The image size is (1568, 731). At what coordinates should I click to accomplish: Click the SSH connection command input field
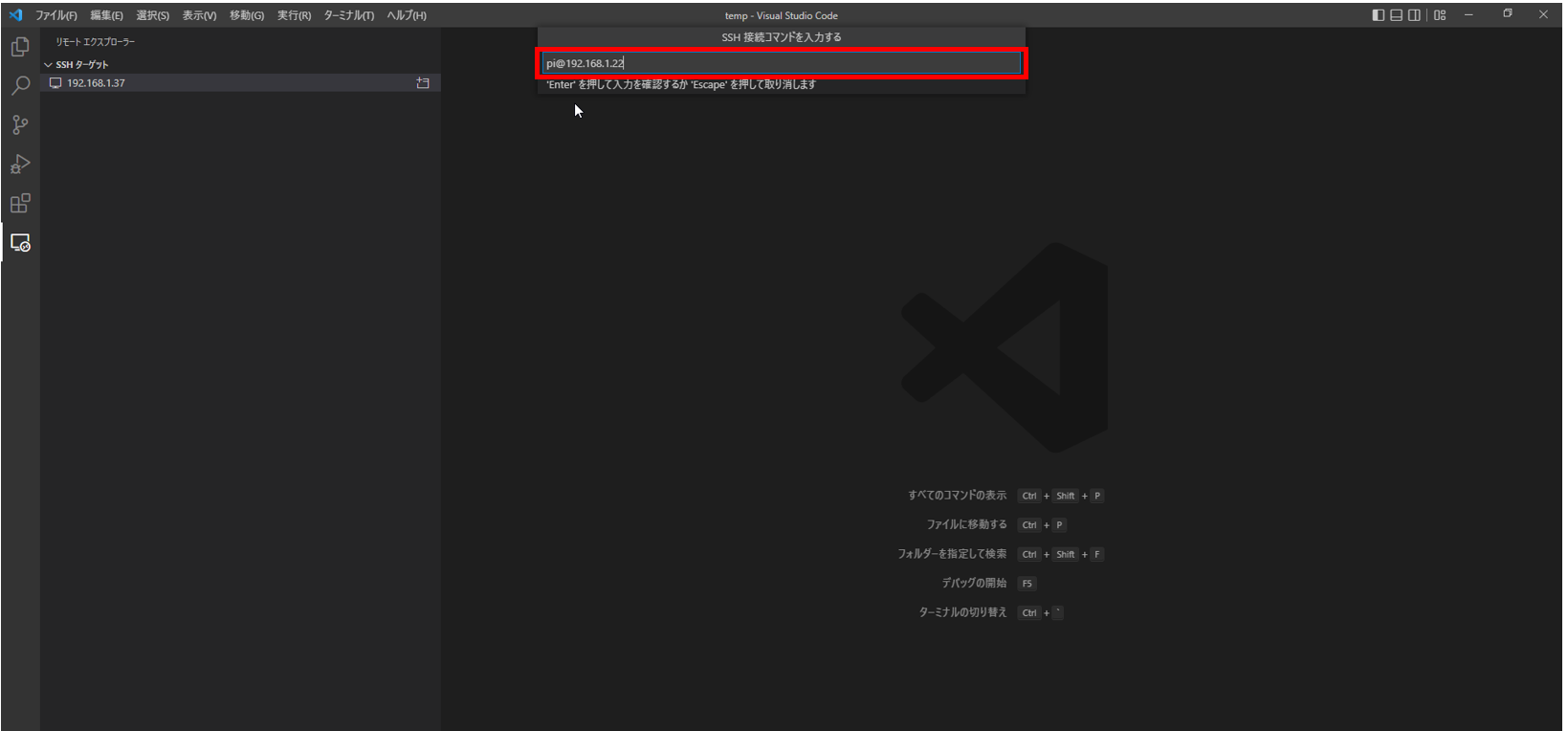782,63
